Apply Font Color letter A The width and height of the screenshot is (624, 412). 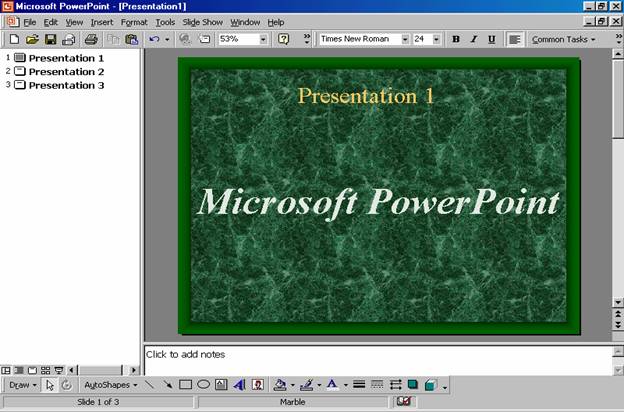(332, 385)
